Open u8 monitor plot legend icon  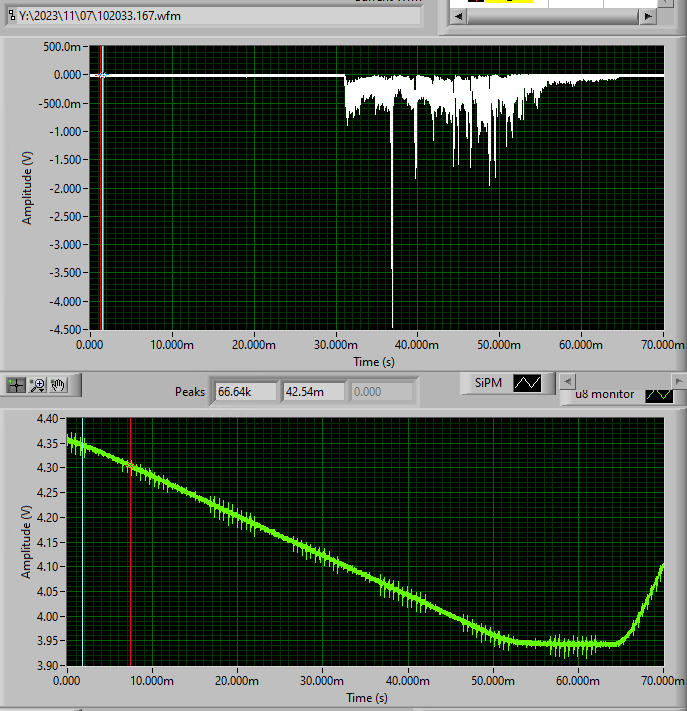(659, 395)
